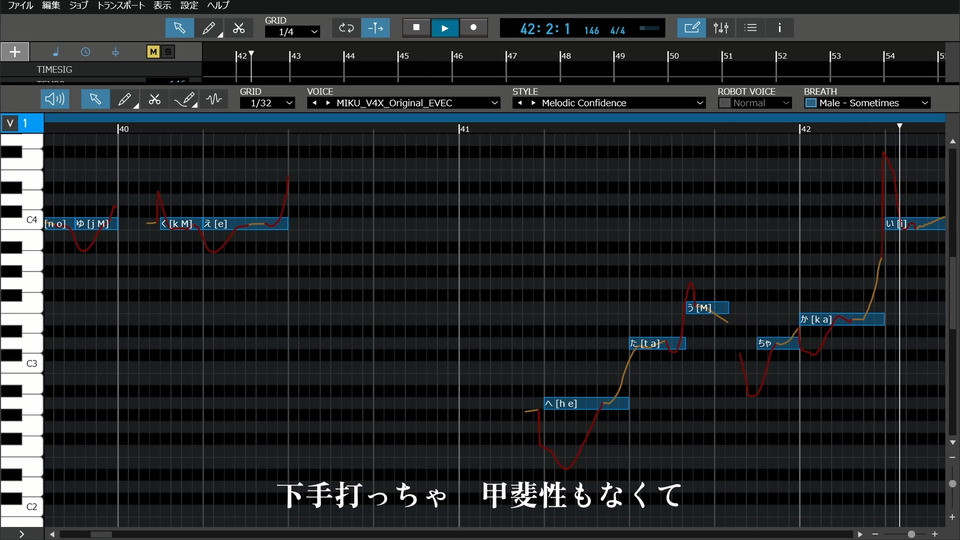
Task: Select the た [t a] note
Action: [x=658, y=343]
